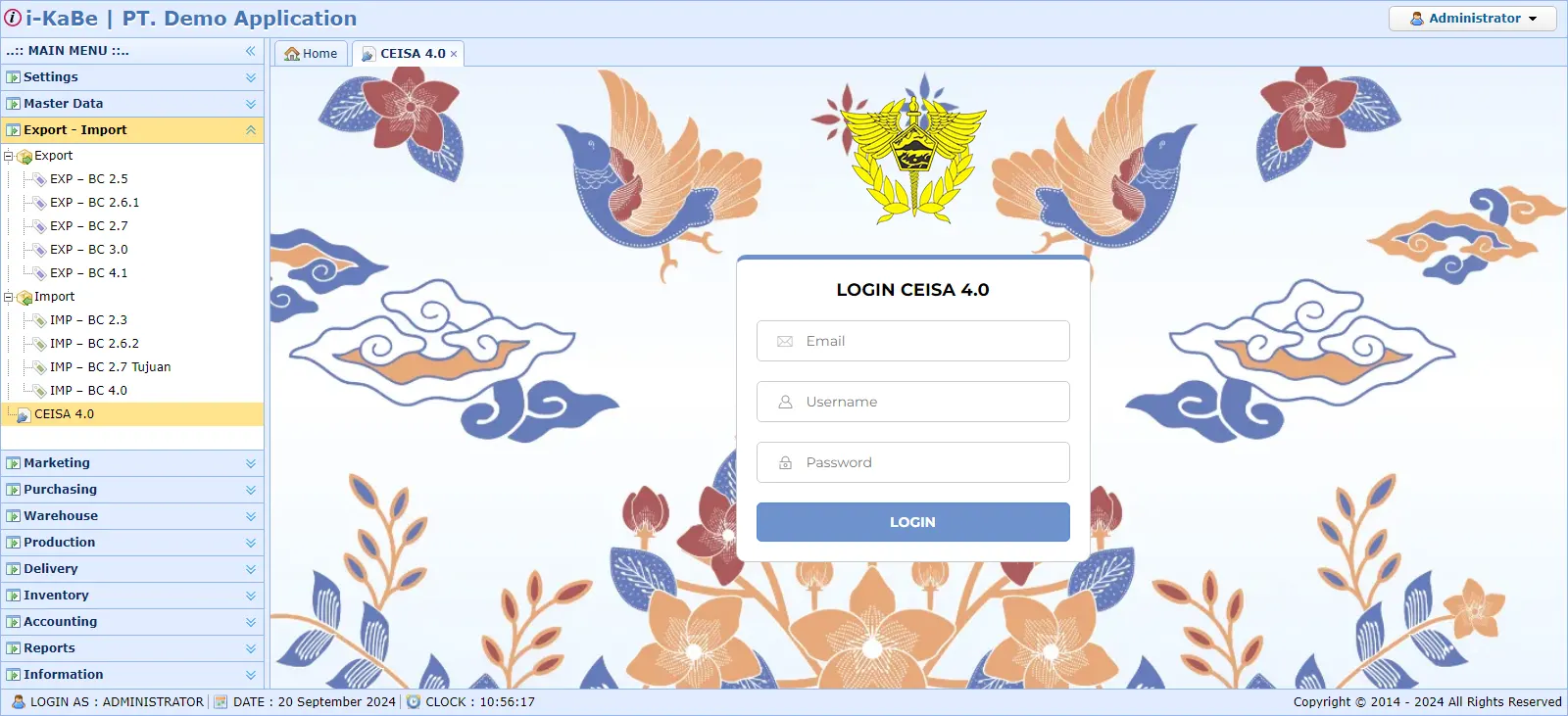
Task: Switch to the Home tab
Action: (x=311, y=54)
